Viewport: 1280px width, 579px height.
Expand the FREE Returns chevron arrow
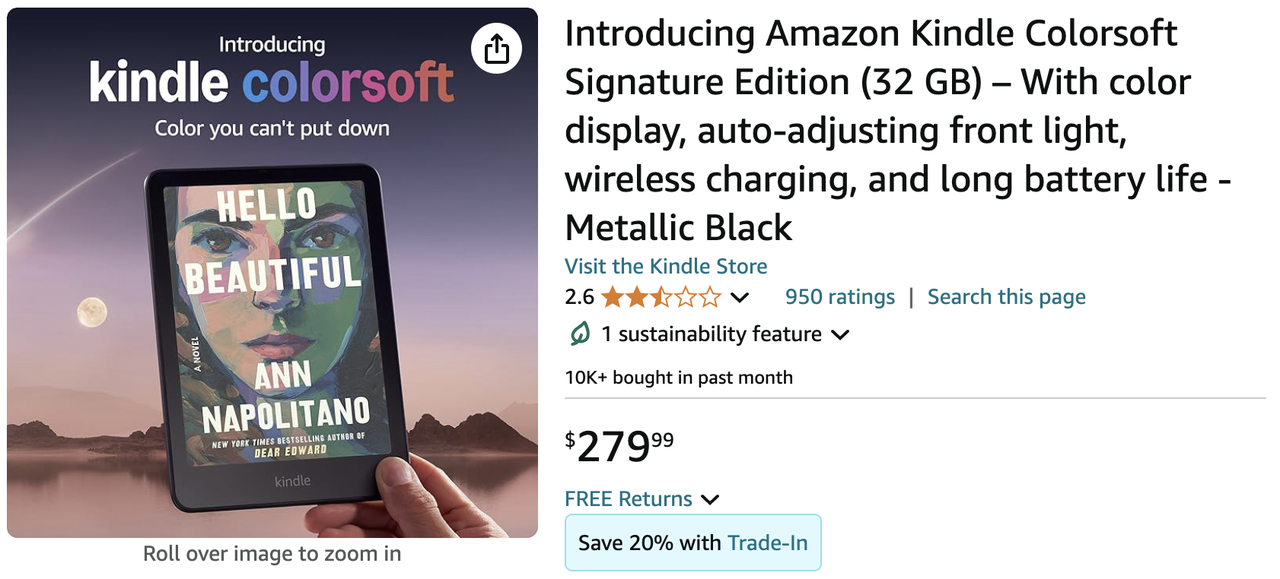pyautogui.click(x=710, y=499)
